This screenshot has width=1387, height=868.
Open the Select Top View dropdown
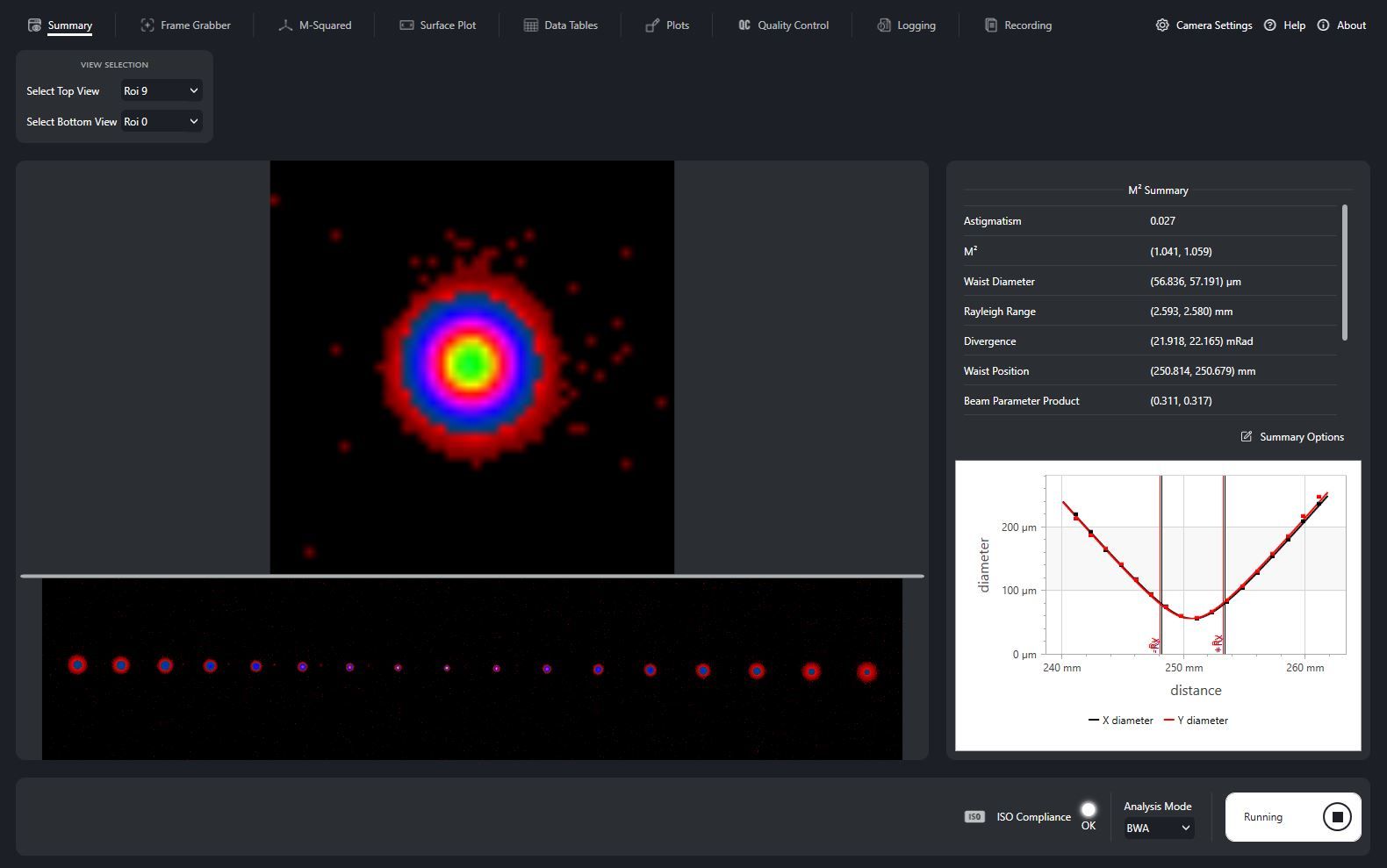[x=162, y=90]
